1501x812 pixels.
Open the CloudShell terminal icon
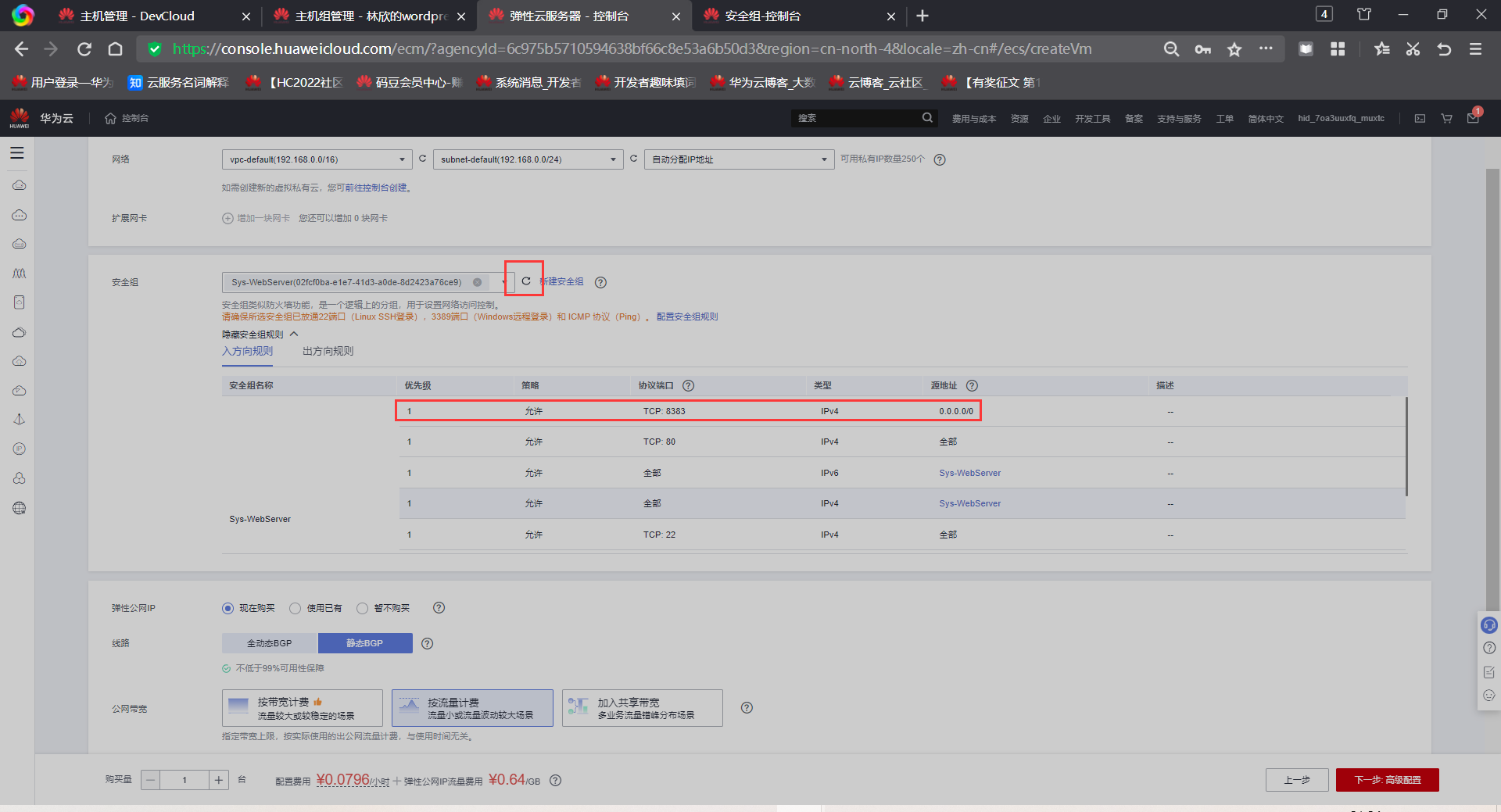click(1420, 118)
